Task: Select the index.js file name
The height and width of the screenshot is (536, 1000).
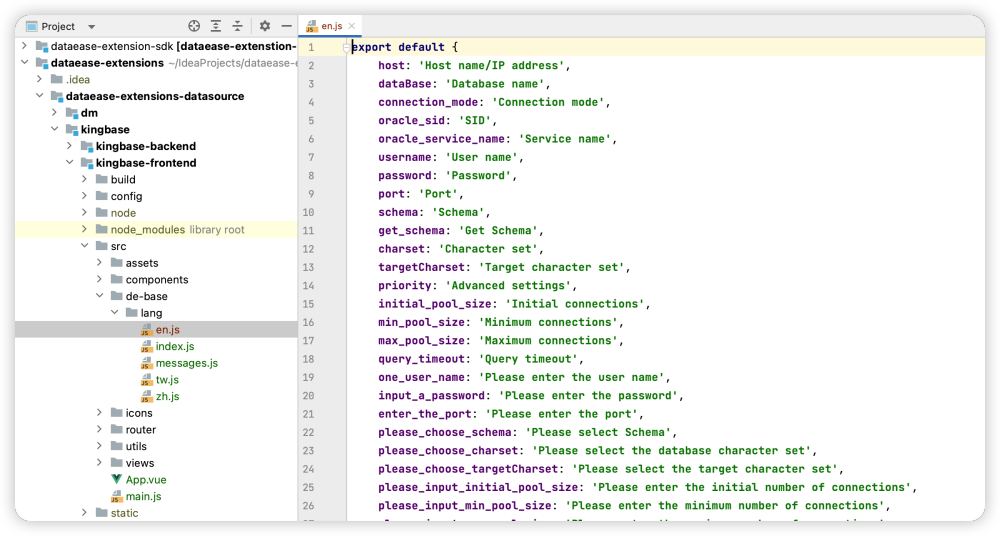Action: point(175,346)
